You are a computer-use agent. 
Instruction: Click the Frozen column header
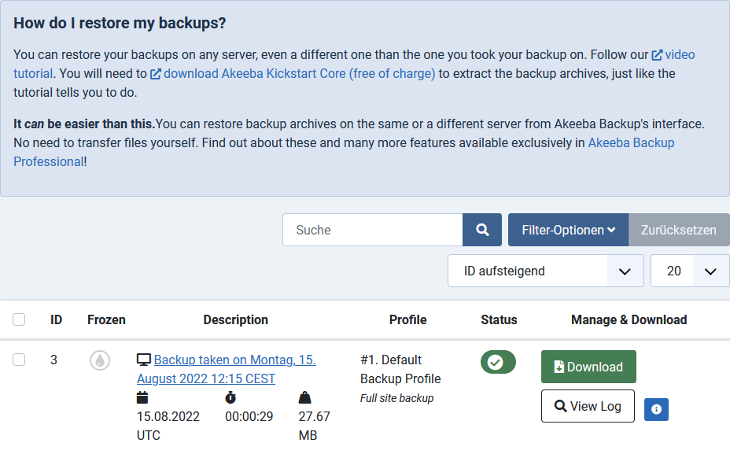coord(106,320)
